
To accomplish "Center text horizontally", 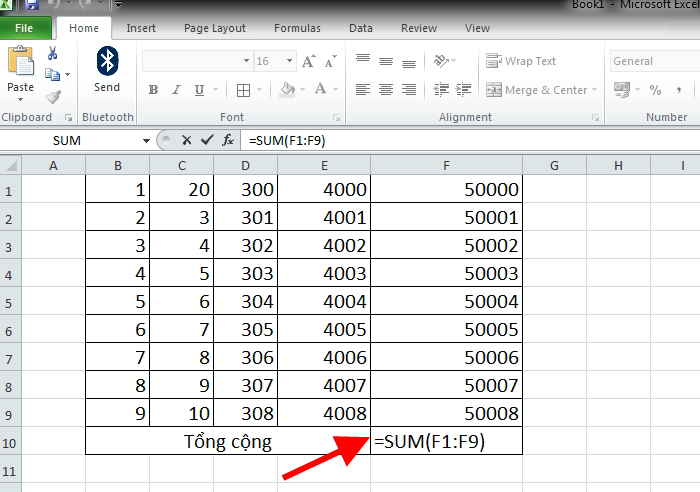I will (386, 90).
